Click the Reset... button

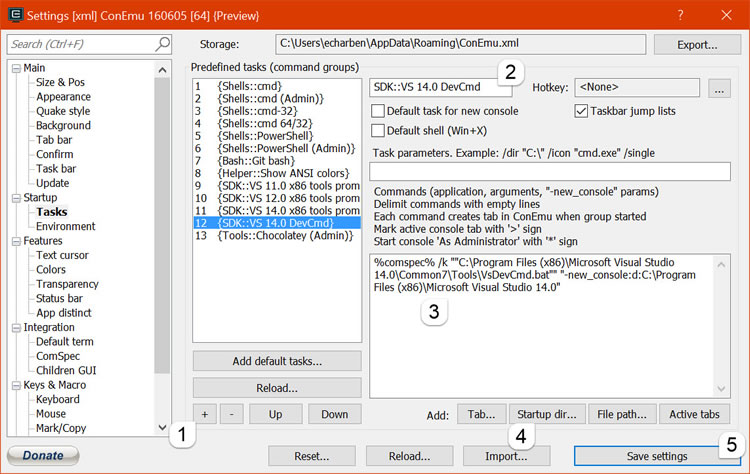pos(312,456)
